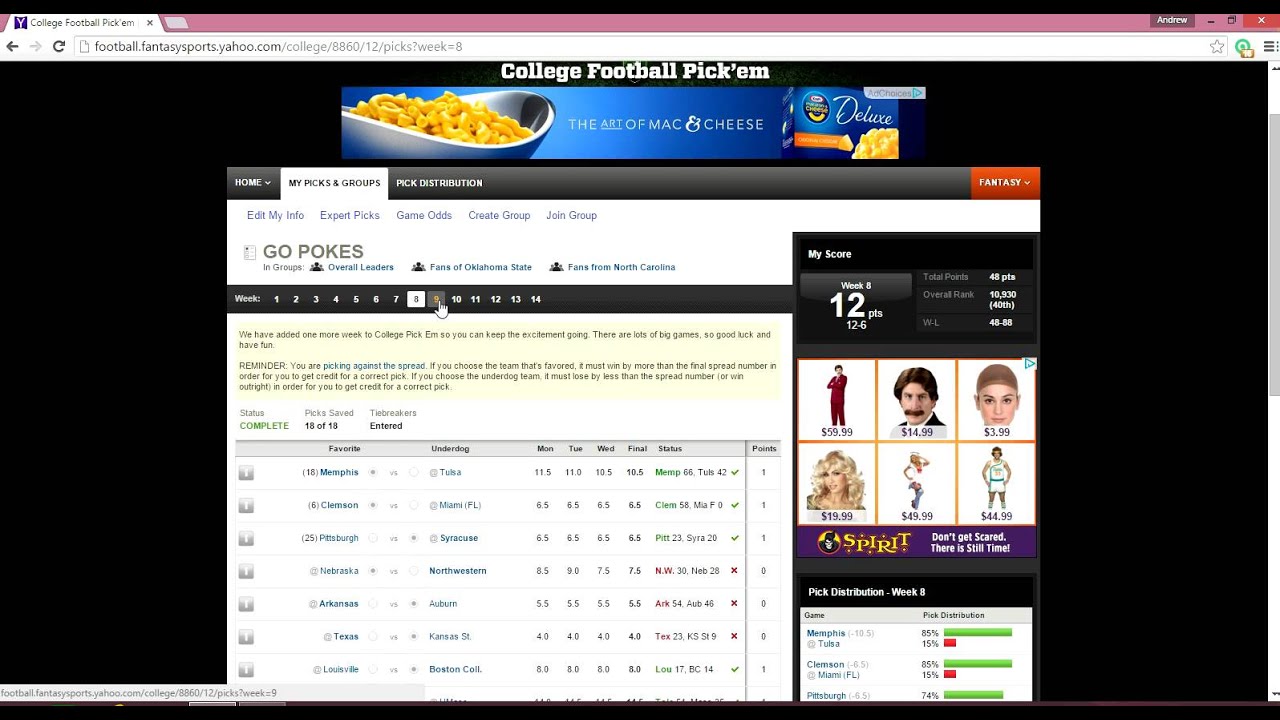Click the mac & cheese banner ad
Viewport: 1280px width, 720px height.
[633, 123]
